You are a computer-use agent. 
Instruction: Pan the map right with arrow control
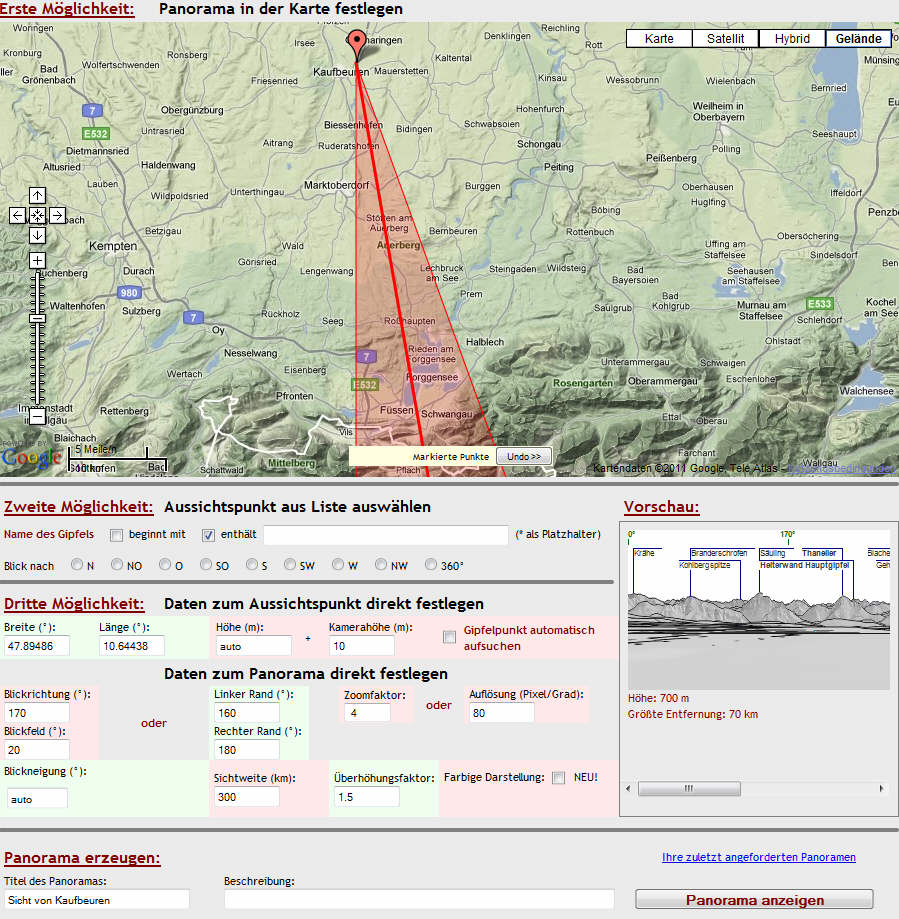pos(57,215)
